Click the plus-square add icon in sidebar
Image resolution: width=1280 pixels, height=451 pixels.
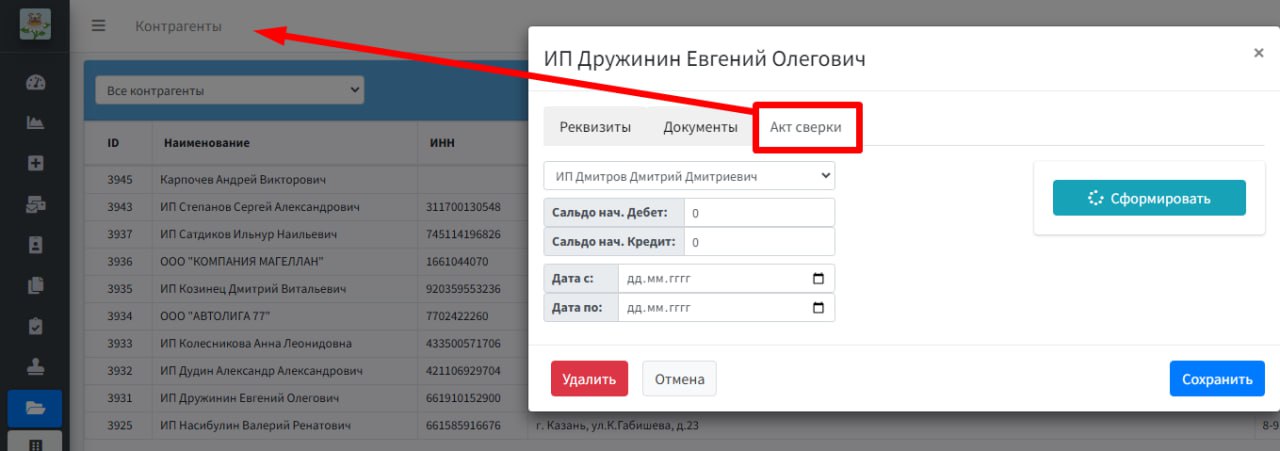coord(35,163)
